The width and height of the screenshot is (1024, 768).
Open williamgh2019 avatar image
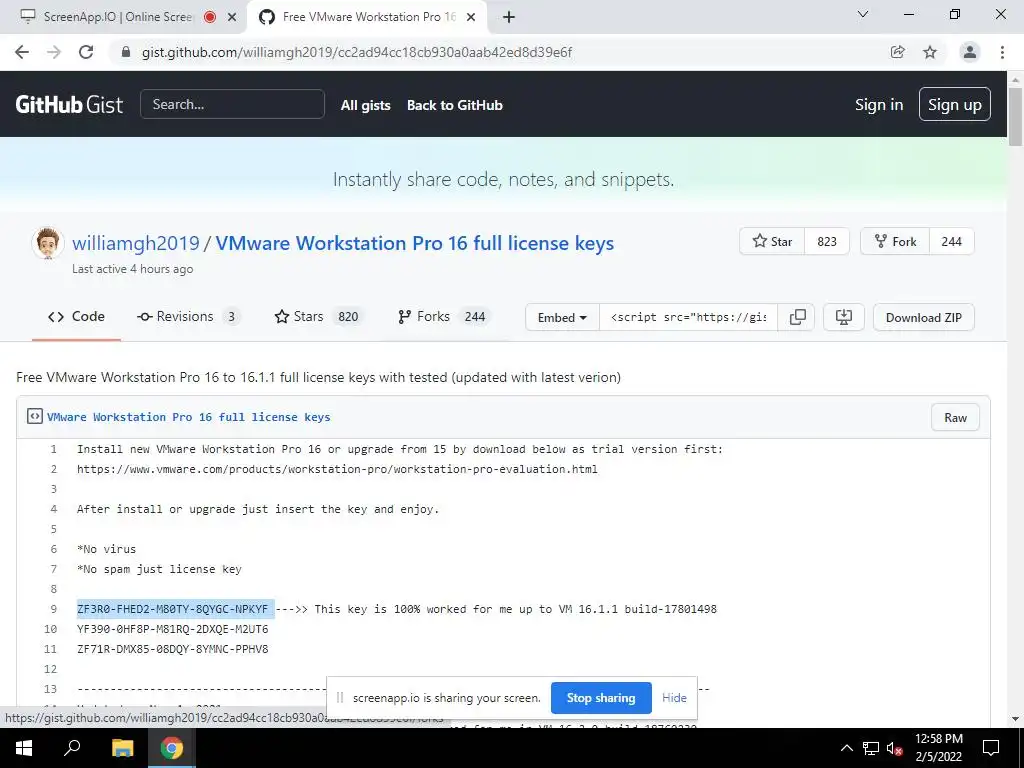pos(48,244)
